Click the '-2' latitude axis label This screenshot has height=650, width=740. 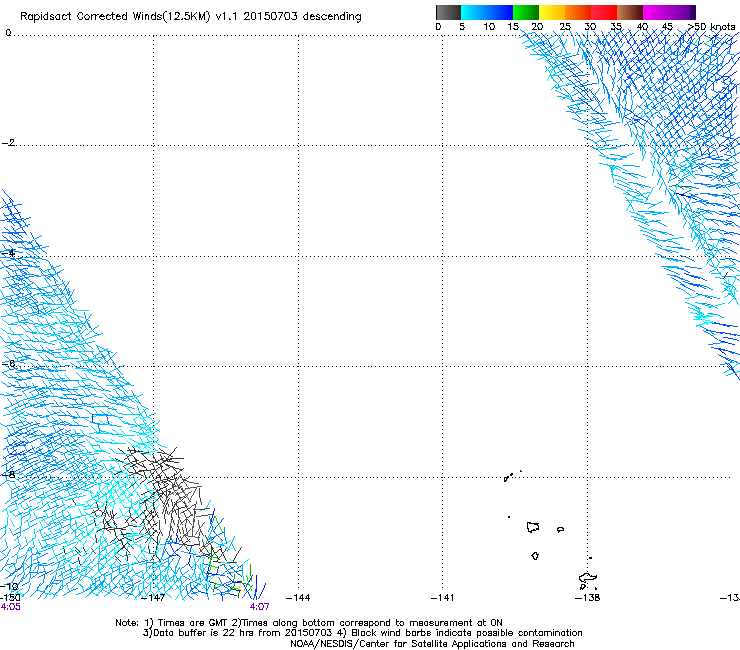coord(8,143)
